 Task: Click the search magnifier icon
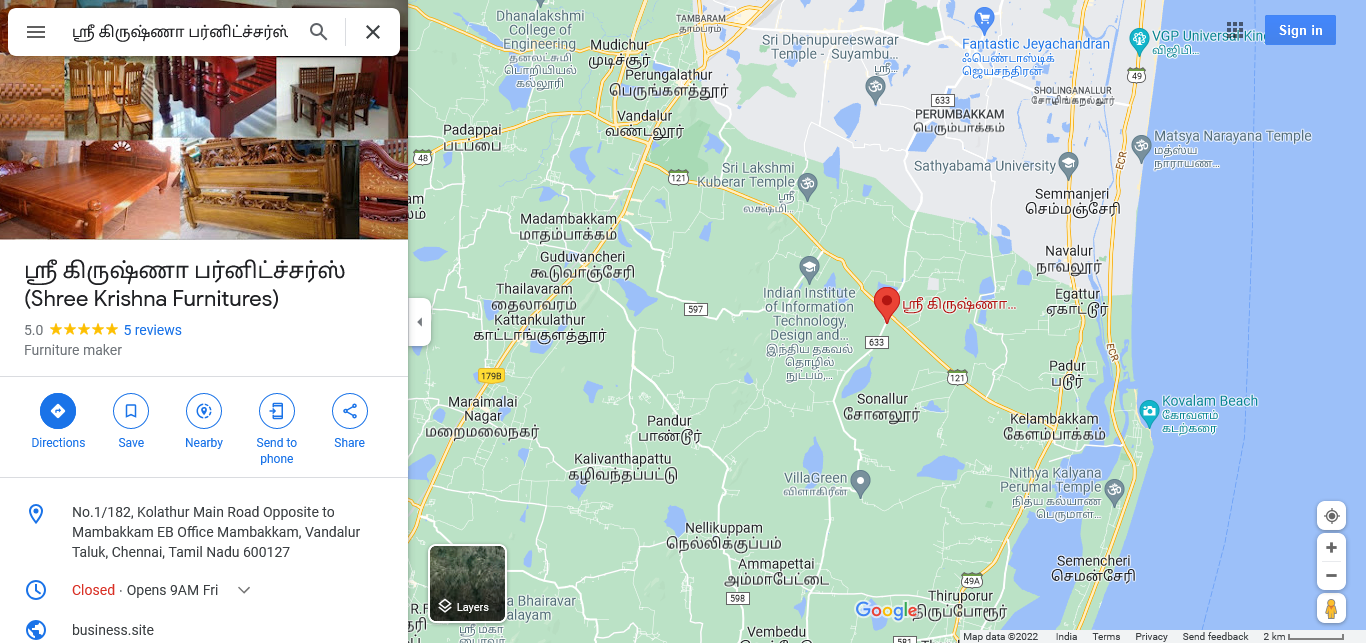319,32
